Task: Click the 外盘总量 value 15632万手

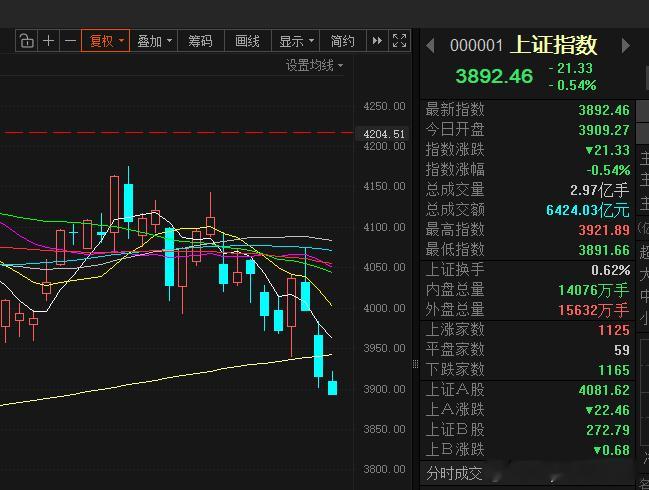Action: 594,310
